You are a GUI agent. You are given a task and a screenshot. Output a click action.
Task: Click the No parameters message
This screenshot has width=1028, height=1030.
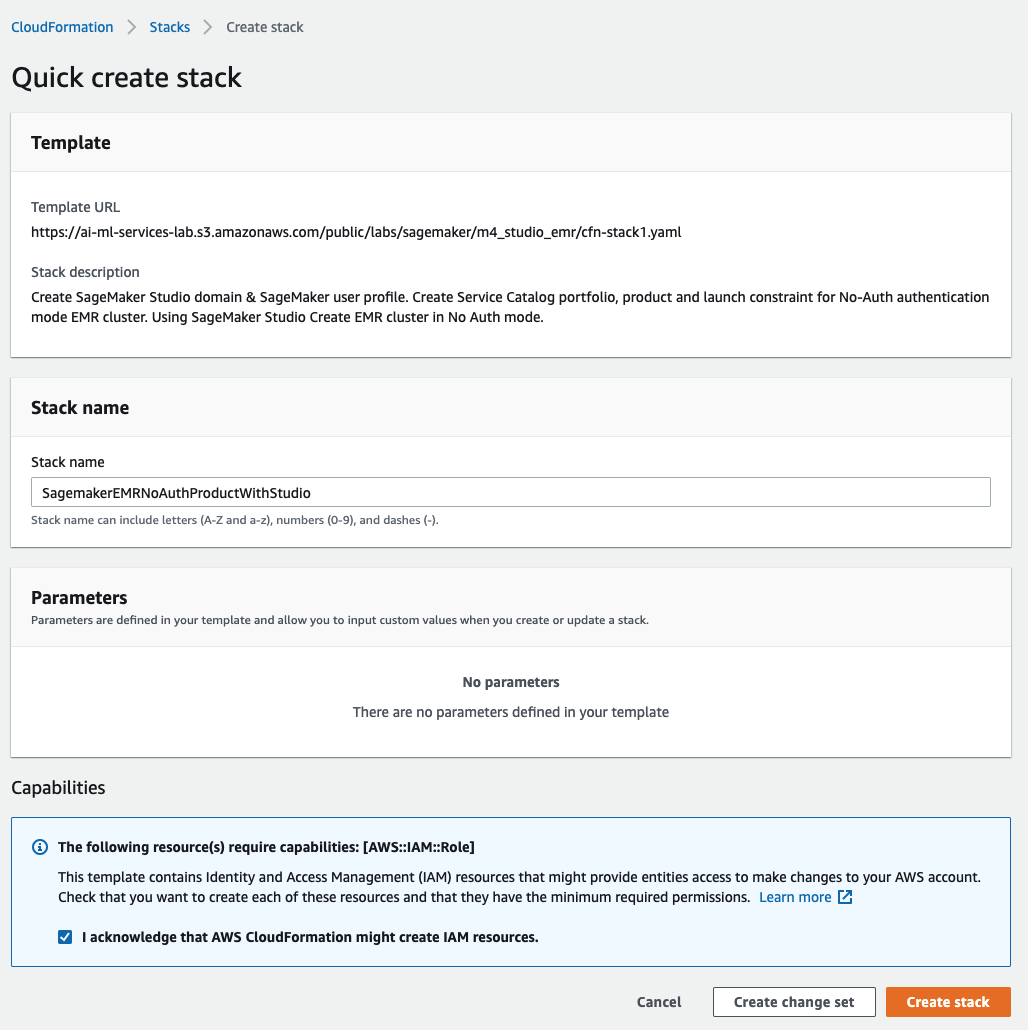coord(510,682)
